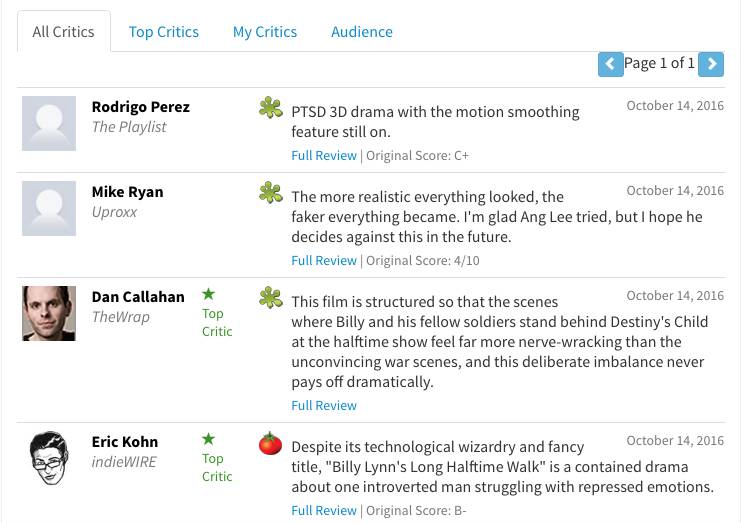
Task: Click the next page arrow button
Action: click(x=711, y=64)
